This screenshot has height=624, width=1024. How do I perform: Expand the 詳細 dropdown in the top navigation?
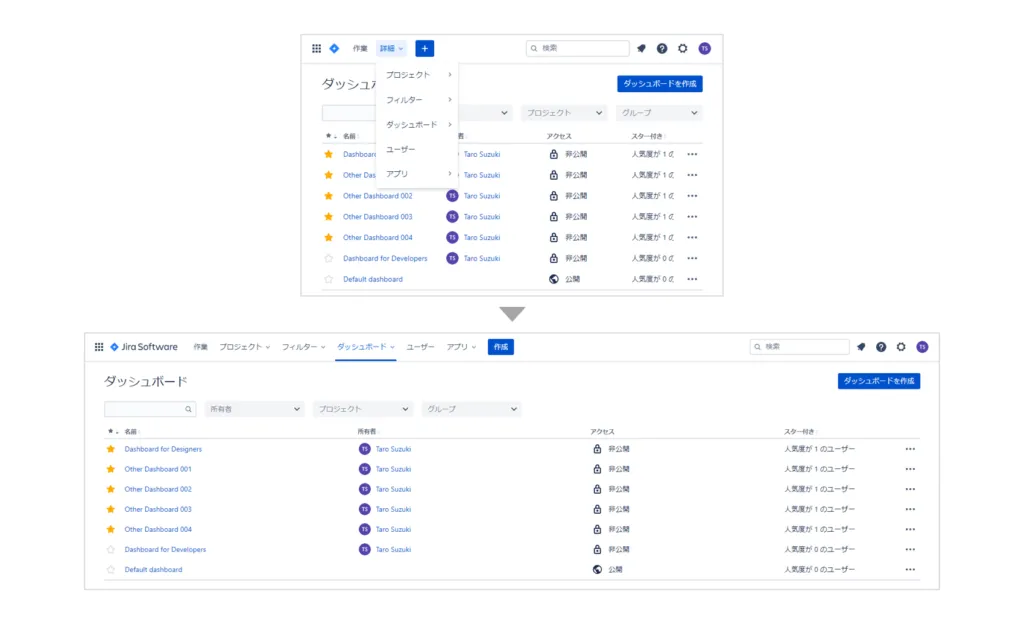(x=391, y=48)
